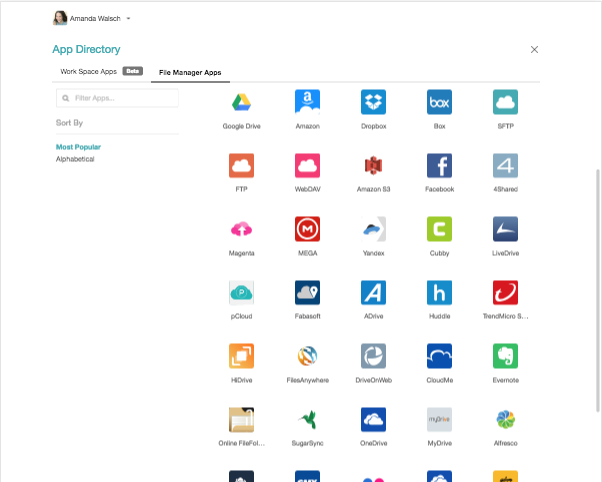Open the CloudMe app icon

440,356
